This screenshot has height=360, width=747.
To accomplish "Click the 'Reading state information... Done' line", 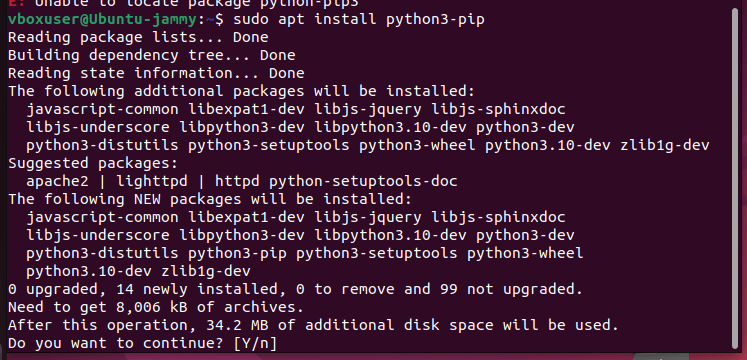I will coord(156,73).
